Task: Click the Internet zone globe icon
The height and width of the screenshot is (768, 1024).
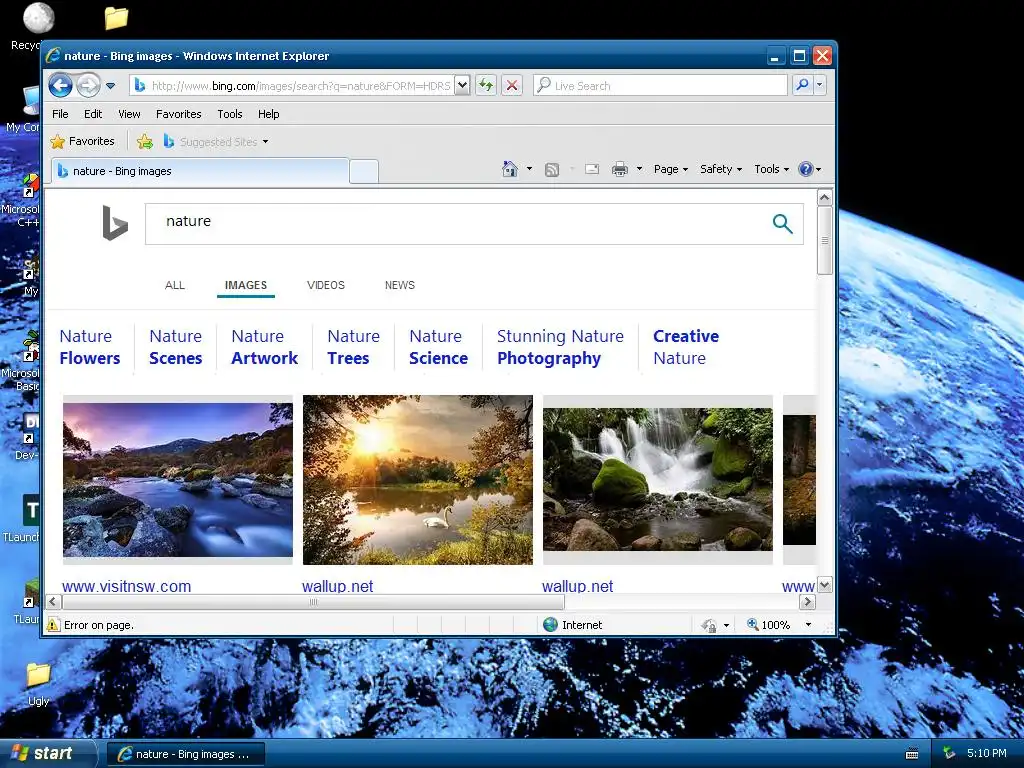Action: (x=551, y=624)
